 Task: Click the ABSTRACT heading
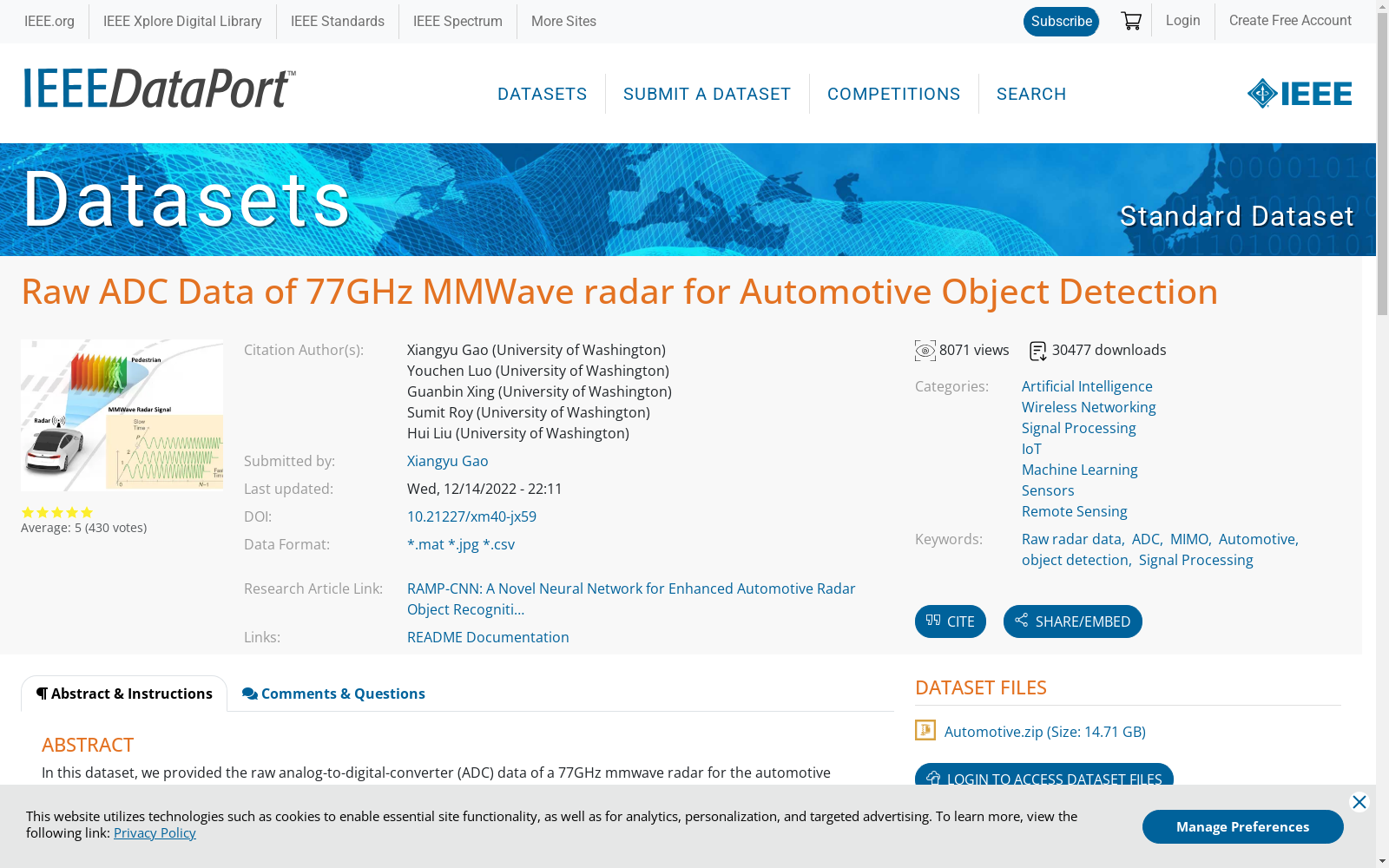pos(88,745)
